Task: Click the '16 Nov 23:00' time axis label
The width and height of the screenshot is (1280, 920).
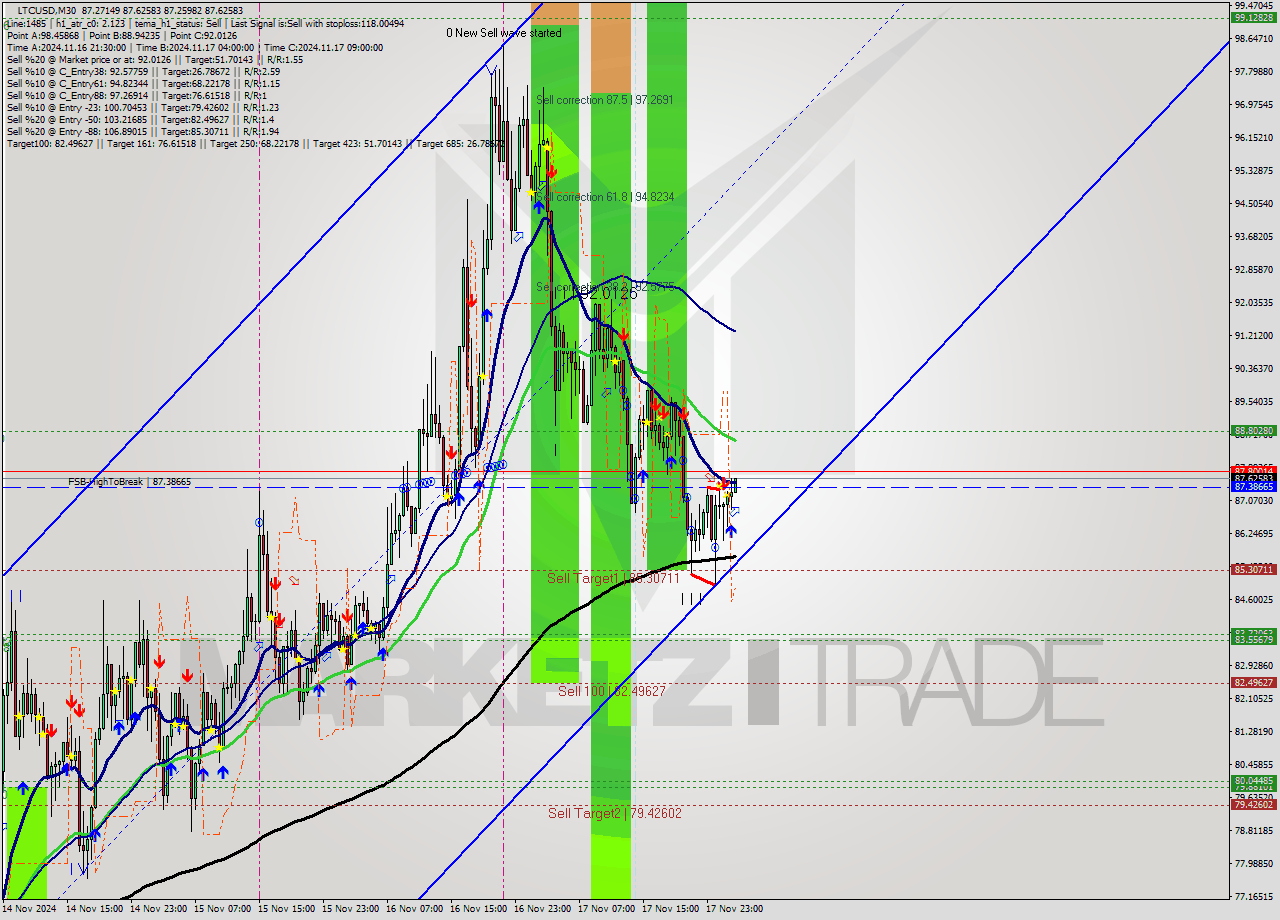Action: coord(542,909)
